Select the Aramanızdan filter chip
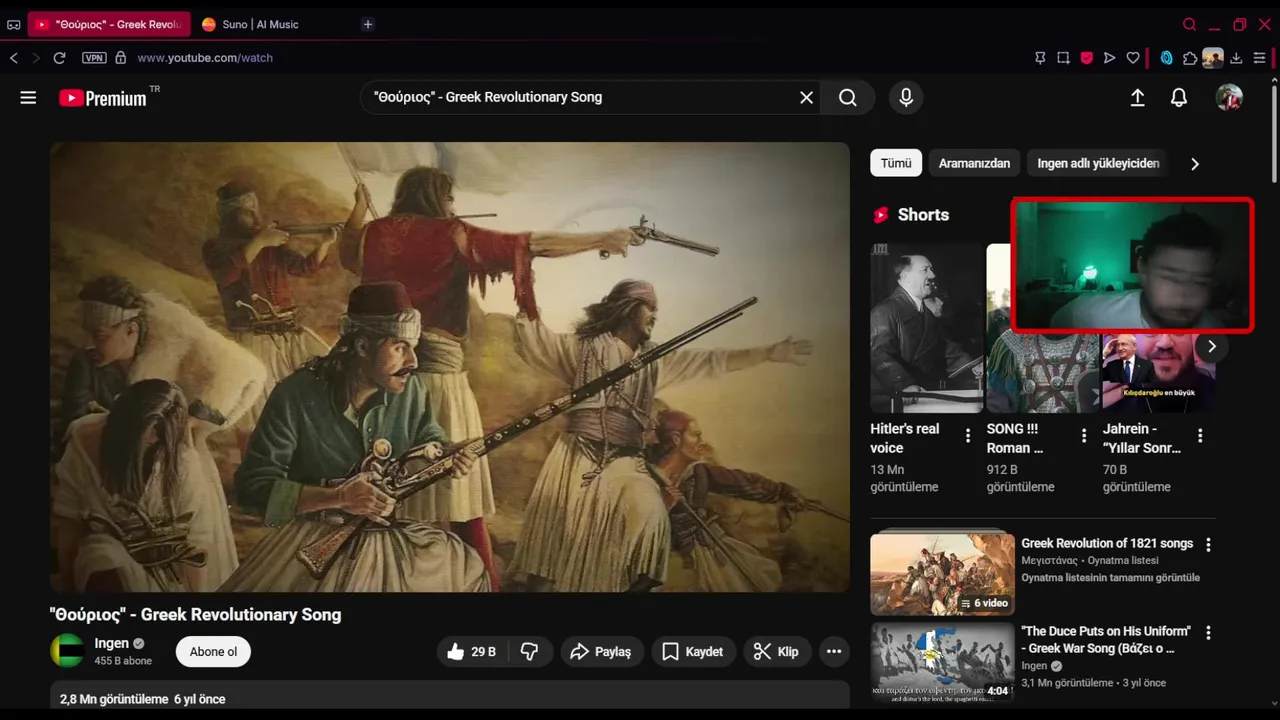This screenshot has width=1280, height=720. [x=974, y=163]
